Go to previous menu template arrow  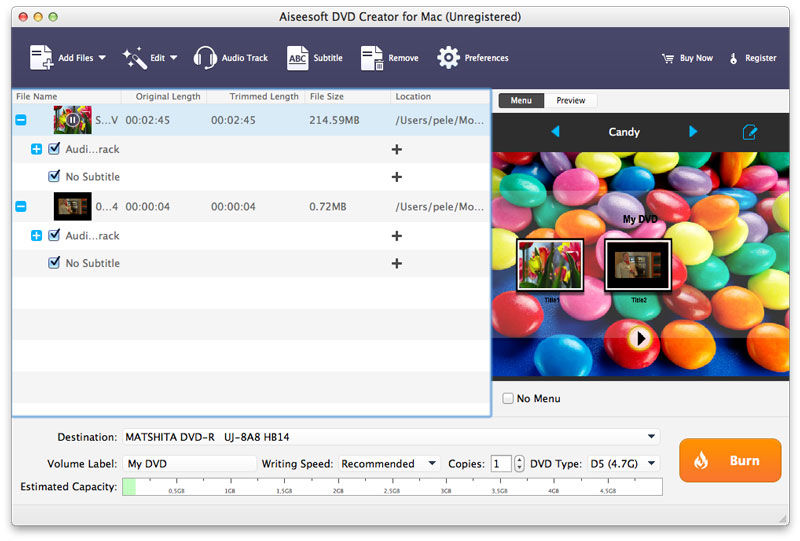(556, 132)
